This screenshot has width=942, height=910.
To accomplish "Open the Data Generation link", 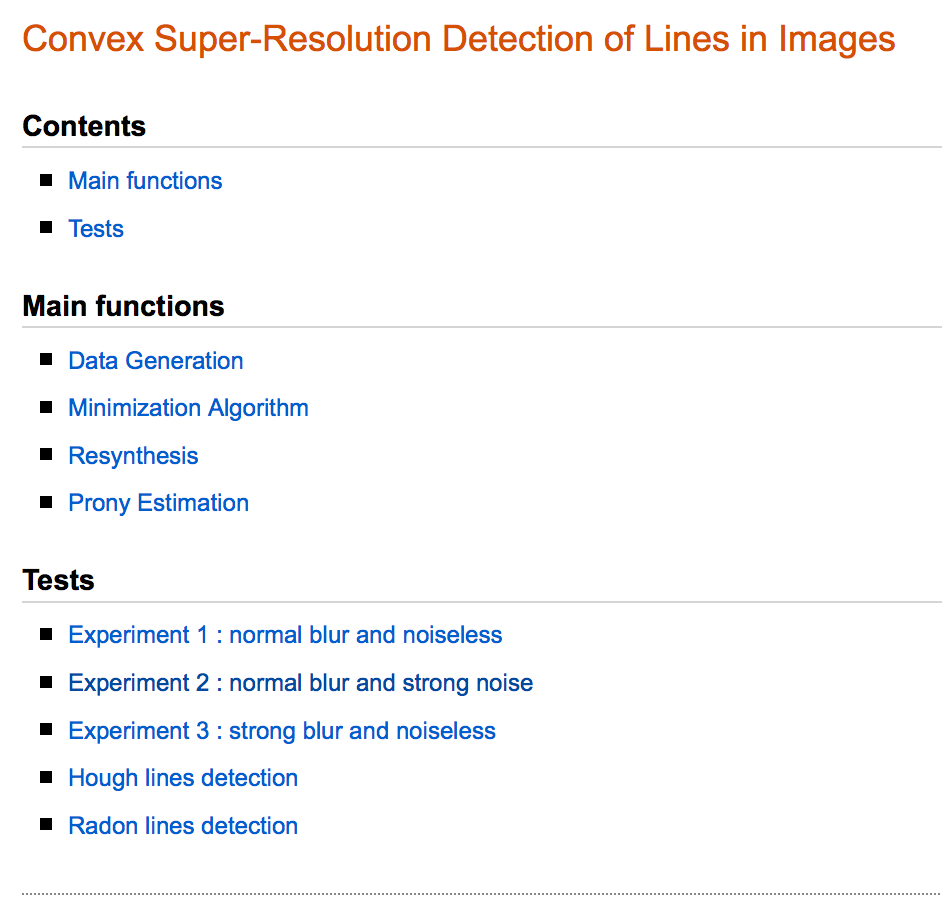I will 156,361.
